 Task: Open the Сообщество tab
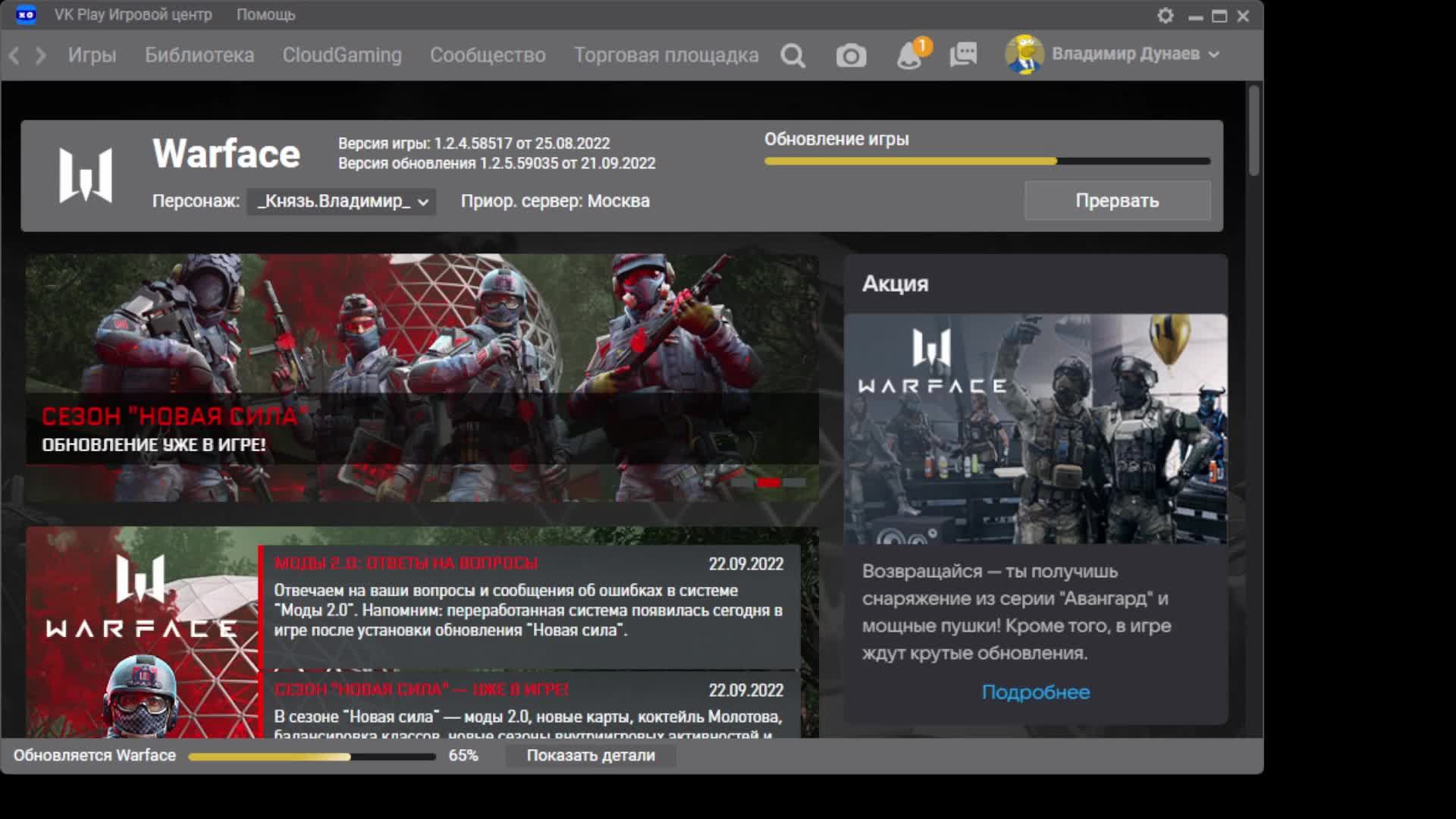488,55
